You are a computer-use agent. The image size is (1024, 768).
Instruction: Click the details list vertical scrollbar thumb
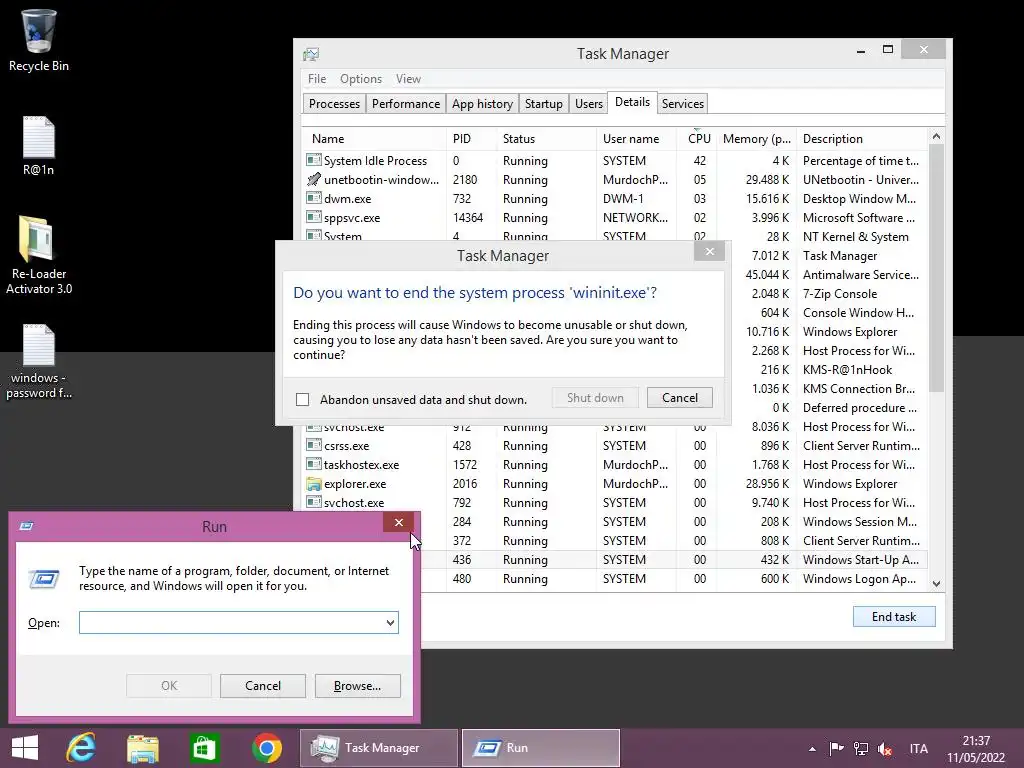pyautogui.click(x=936, y=268)
